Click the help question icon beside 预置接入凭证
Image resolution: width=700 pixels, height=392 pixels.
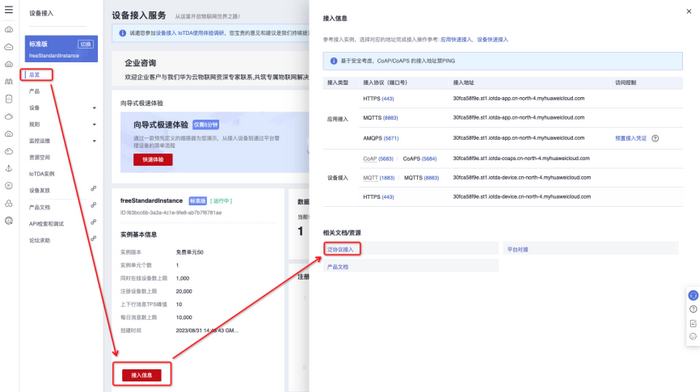pyautogui.click(x=655, y=138)
